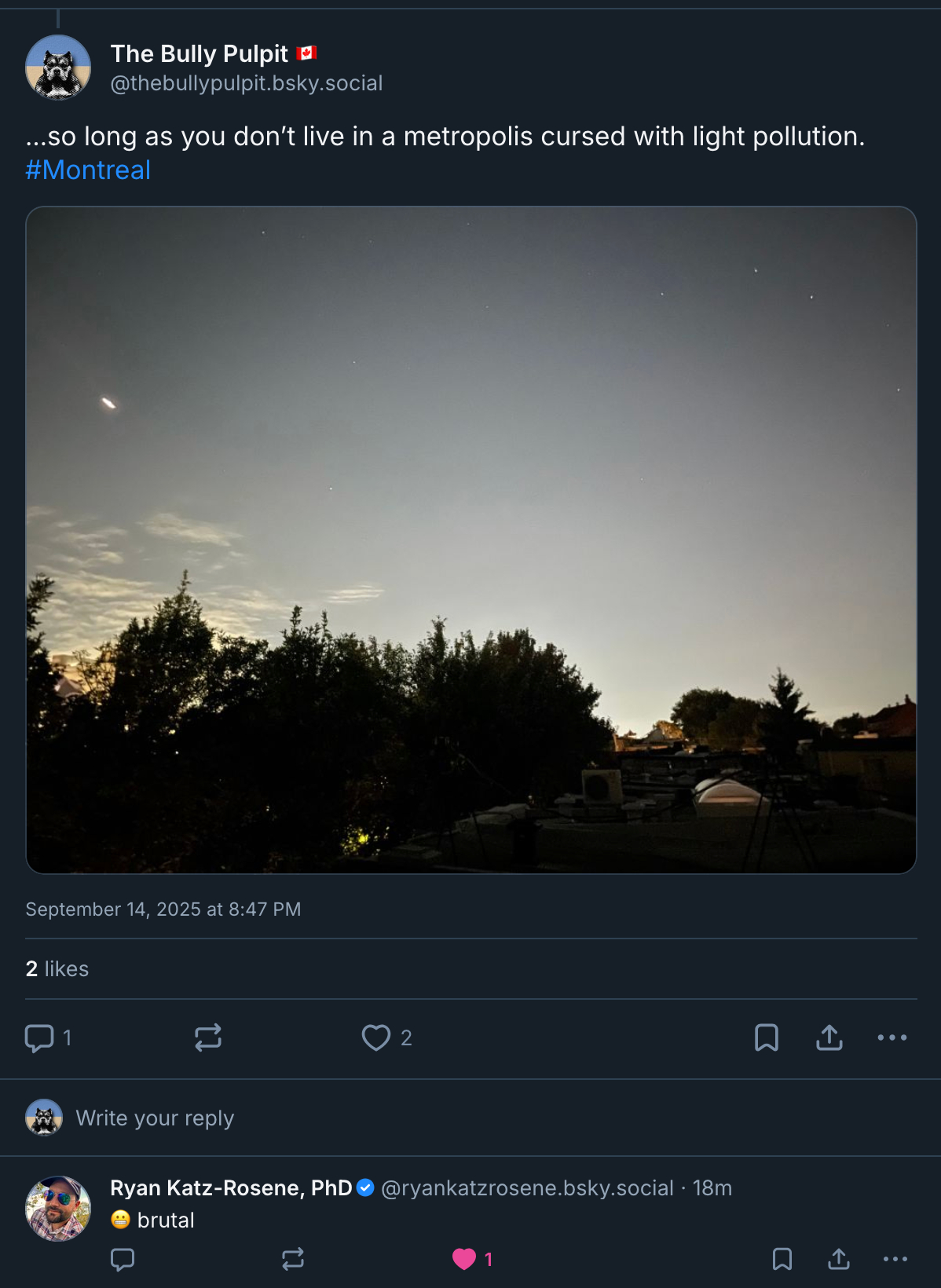
Task: Like the main post with heart icon
Action: pos(376,1037)
